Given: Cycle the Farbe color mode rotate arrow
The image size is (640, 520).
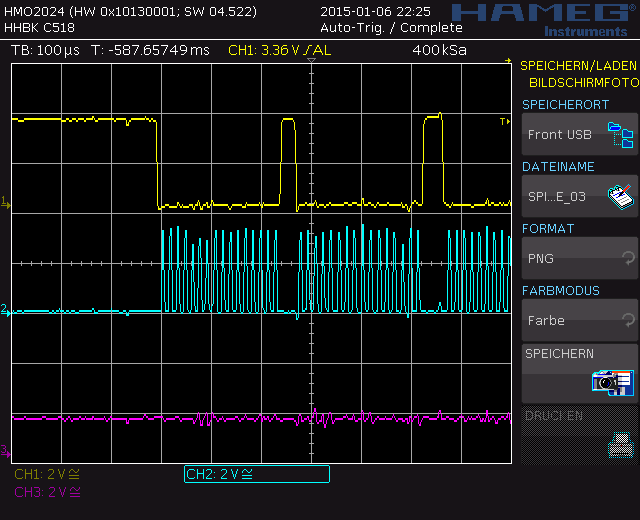Looking at the screenshot, I should (628, 320).
